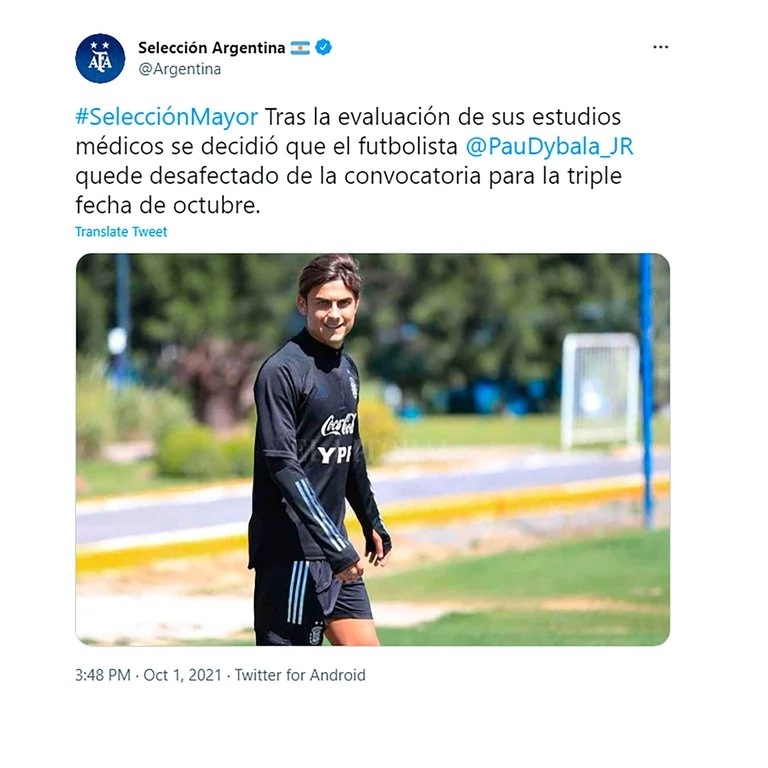Open the @PauDybala_JR mention

pyautogui.click(x=549, y=146)
